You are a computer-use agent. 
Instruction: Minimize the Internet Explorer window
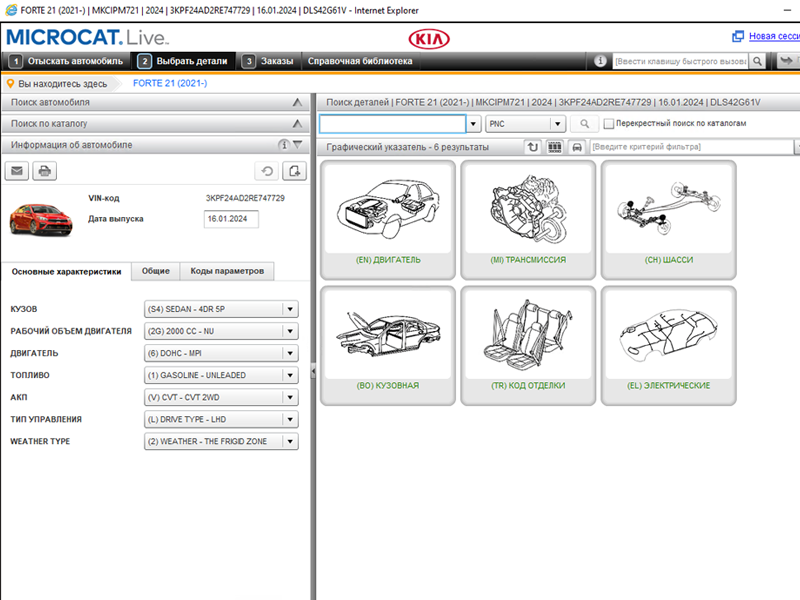[787, 10]
